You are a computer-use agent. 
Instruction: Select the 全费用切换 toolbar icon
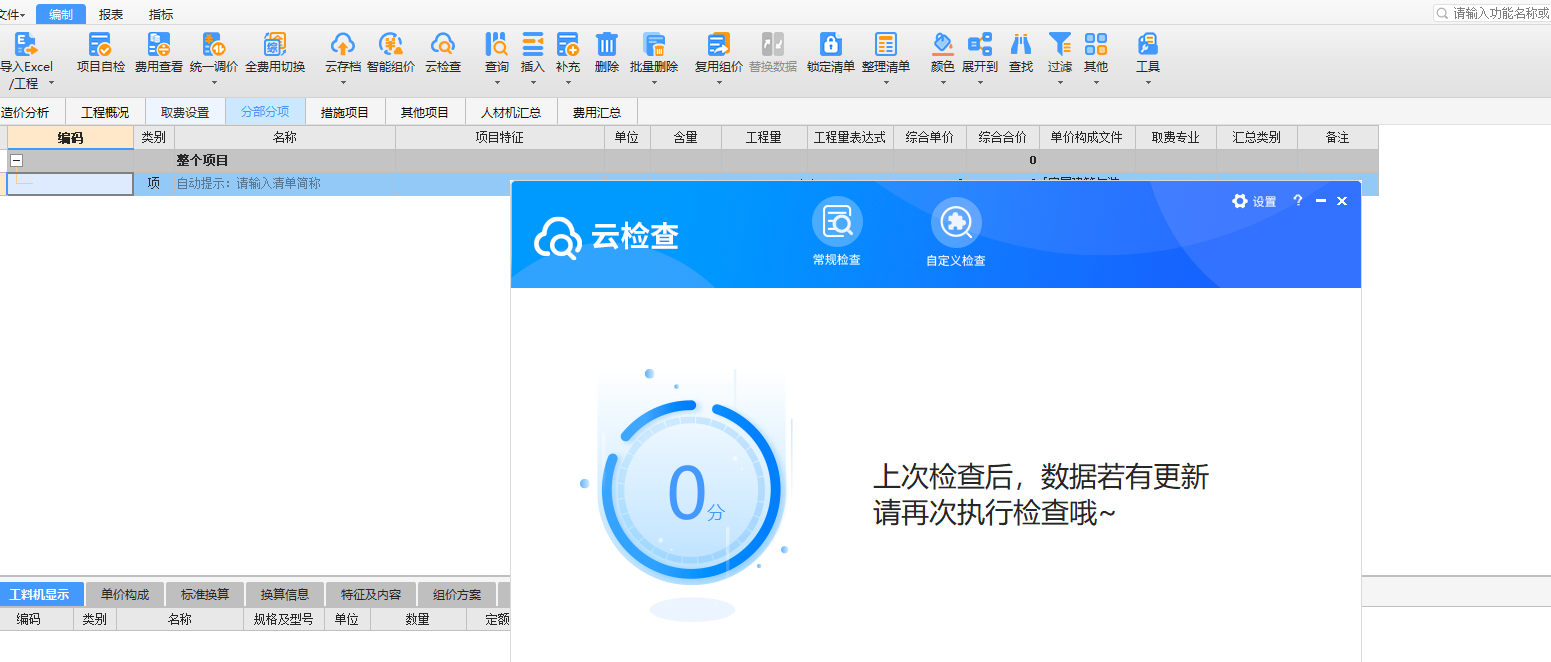tap(275, 44)
